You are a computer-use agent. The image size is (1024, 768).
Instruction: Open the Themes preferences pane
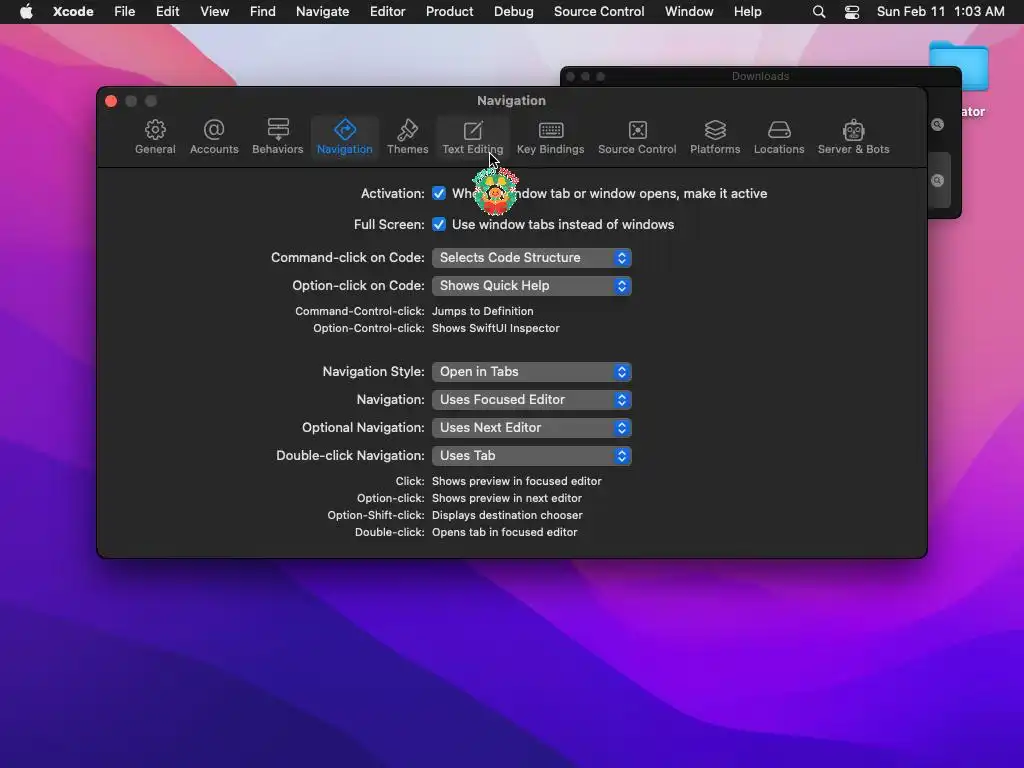tap(408, 136)
